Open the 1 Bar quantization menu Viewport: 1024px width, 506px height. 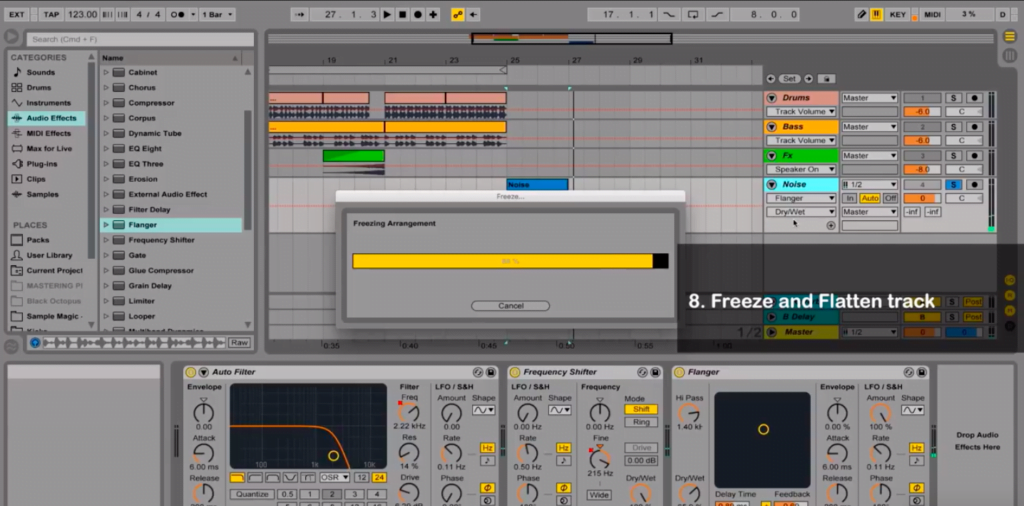pyautogui.click(x=217, y=14)
